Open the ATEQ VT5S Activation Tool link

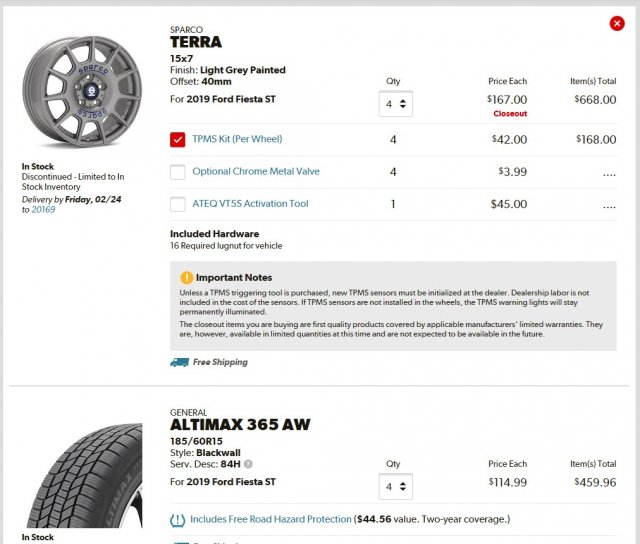tap(250, 204)
